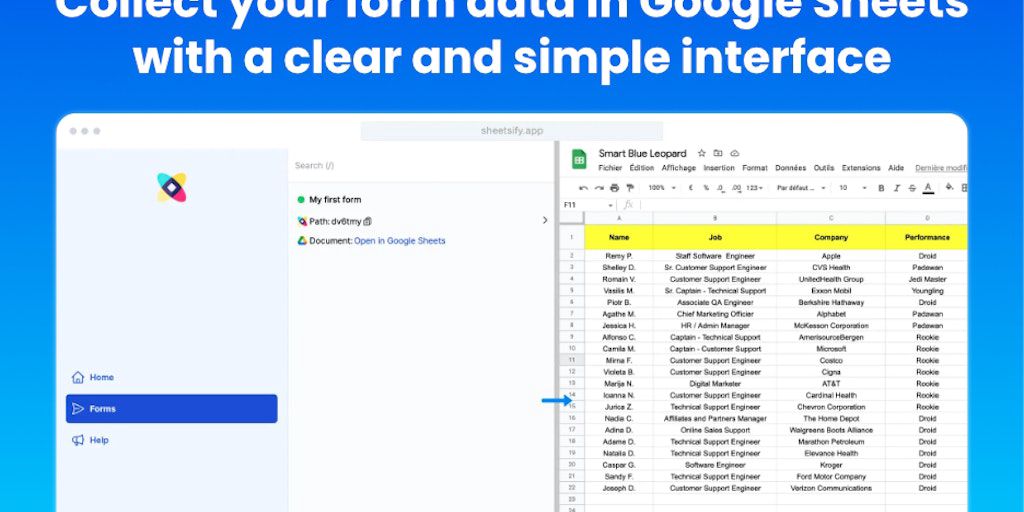Screen dimensions: 1024x512
Task: Open the Insertion menu
Action: 719,168
